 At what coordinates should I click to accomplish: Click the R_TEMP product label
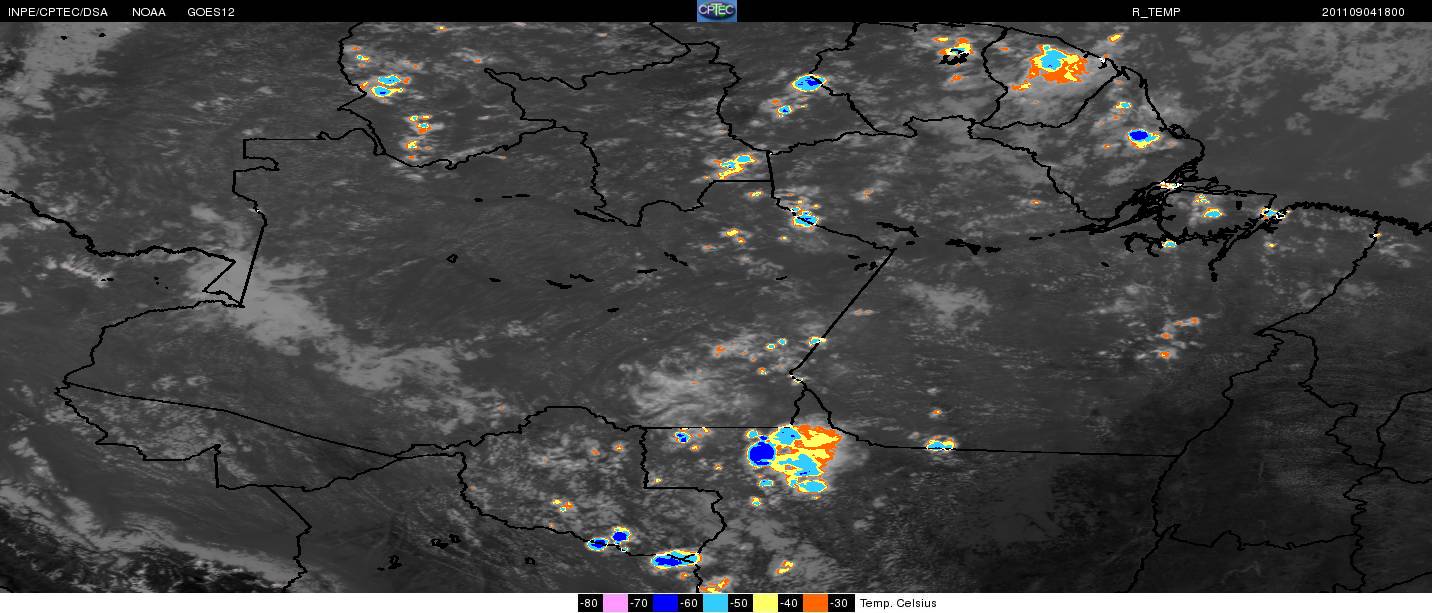tap(1157, 12)
